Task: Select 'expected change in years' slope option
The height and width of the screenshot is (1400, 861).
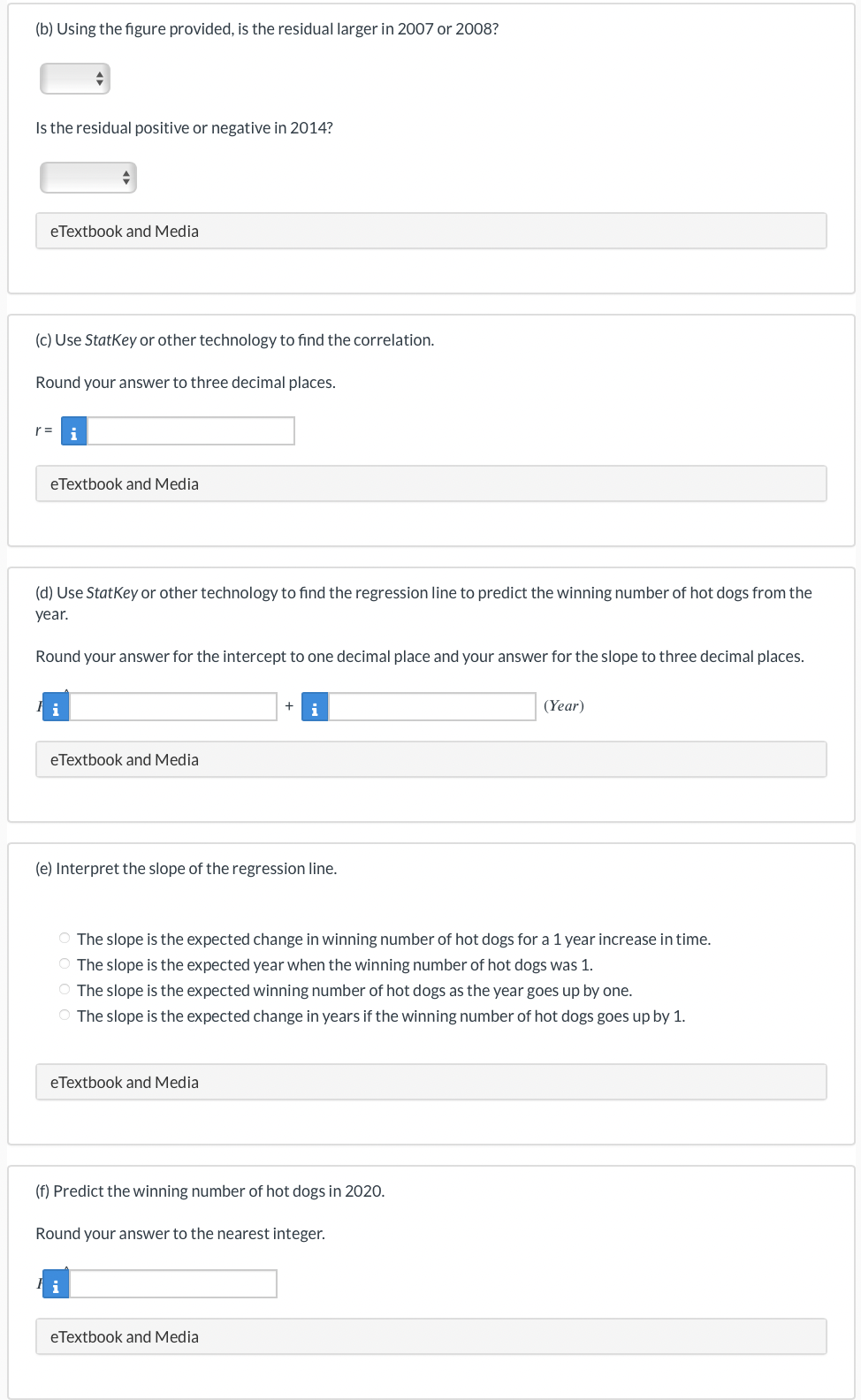Action: point(65,1016)
